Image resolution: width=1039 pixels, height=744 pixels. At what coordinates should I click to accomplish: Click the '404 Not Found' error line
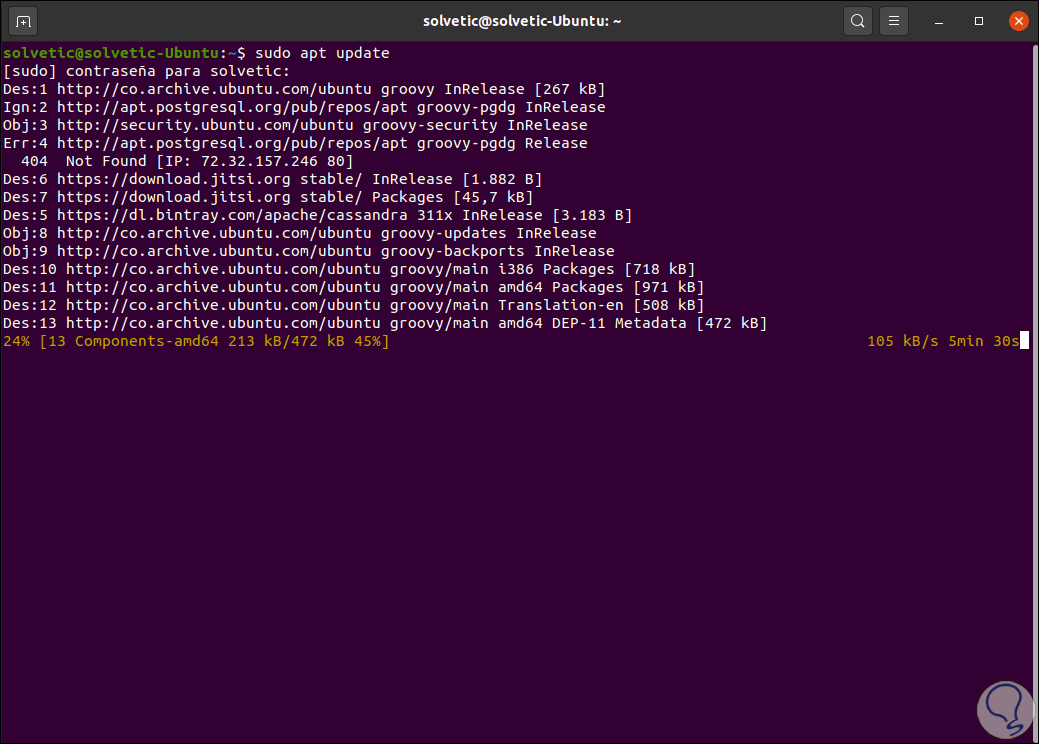(187, 161)
